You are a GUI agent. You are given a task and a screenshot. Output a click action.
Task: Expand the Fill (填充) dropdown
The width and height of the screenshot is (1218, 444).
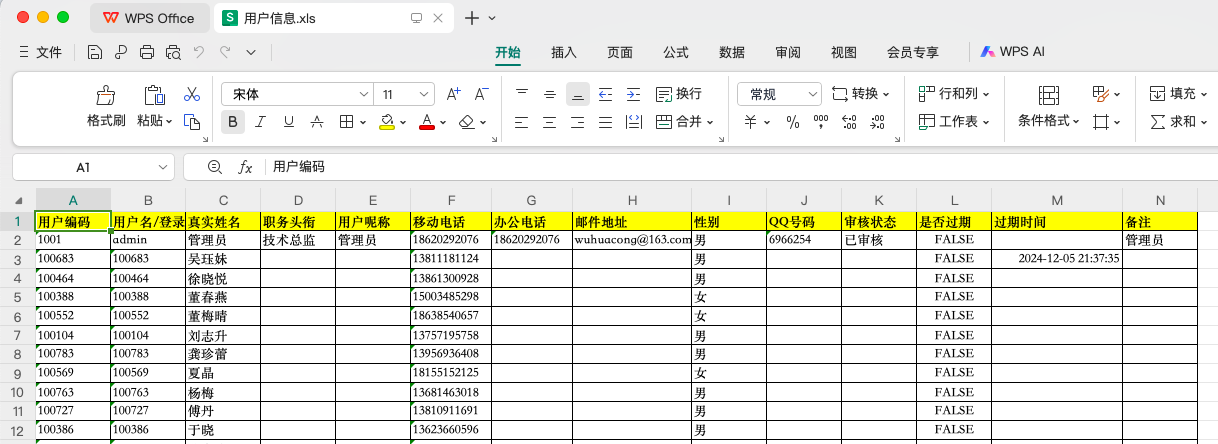pos(1203,94)
